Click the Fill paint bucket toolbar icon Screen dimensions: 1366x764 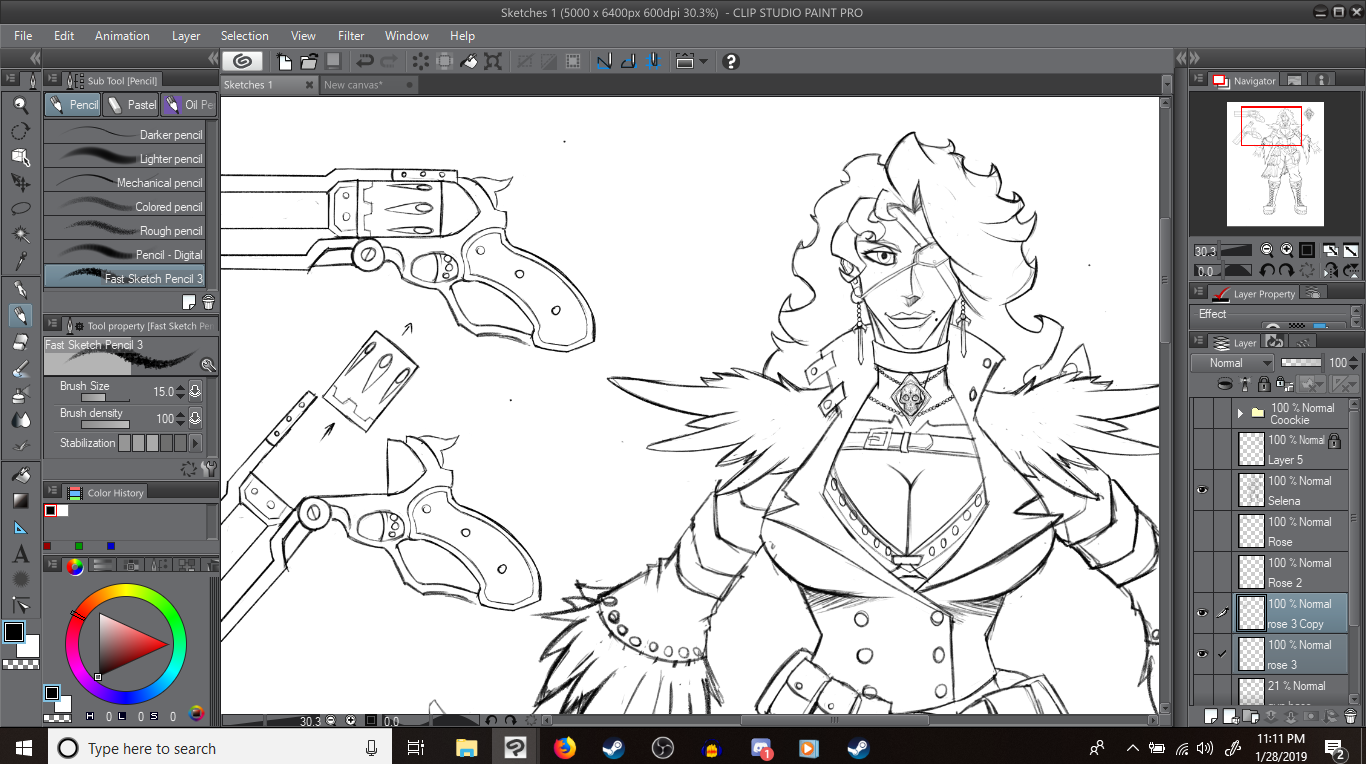coord(469,61)
